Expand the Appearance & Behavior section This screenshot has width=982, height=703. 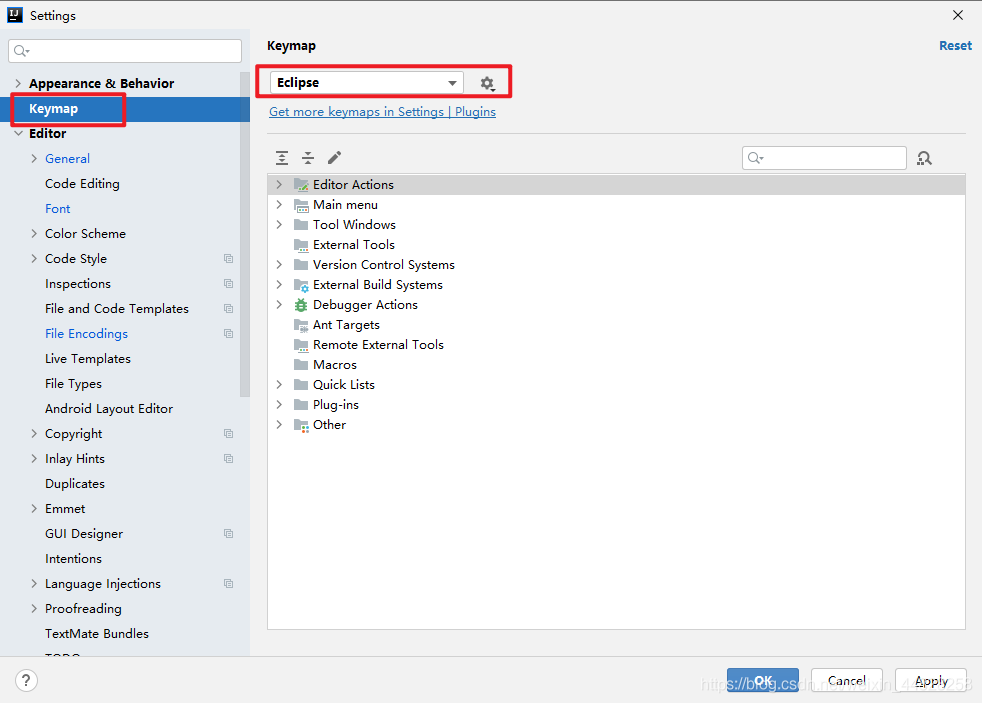18,83
